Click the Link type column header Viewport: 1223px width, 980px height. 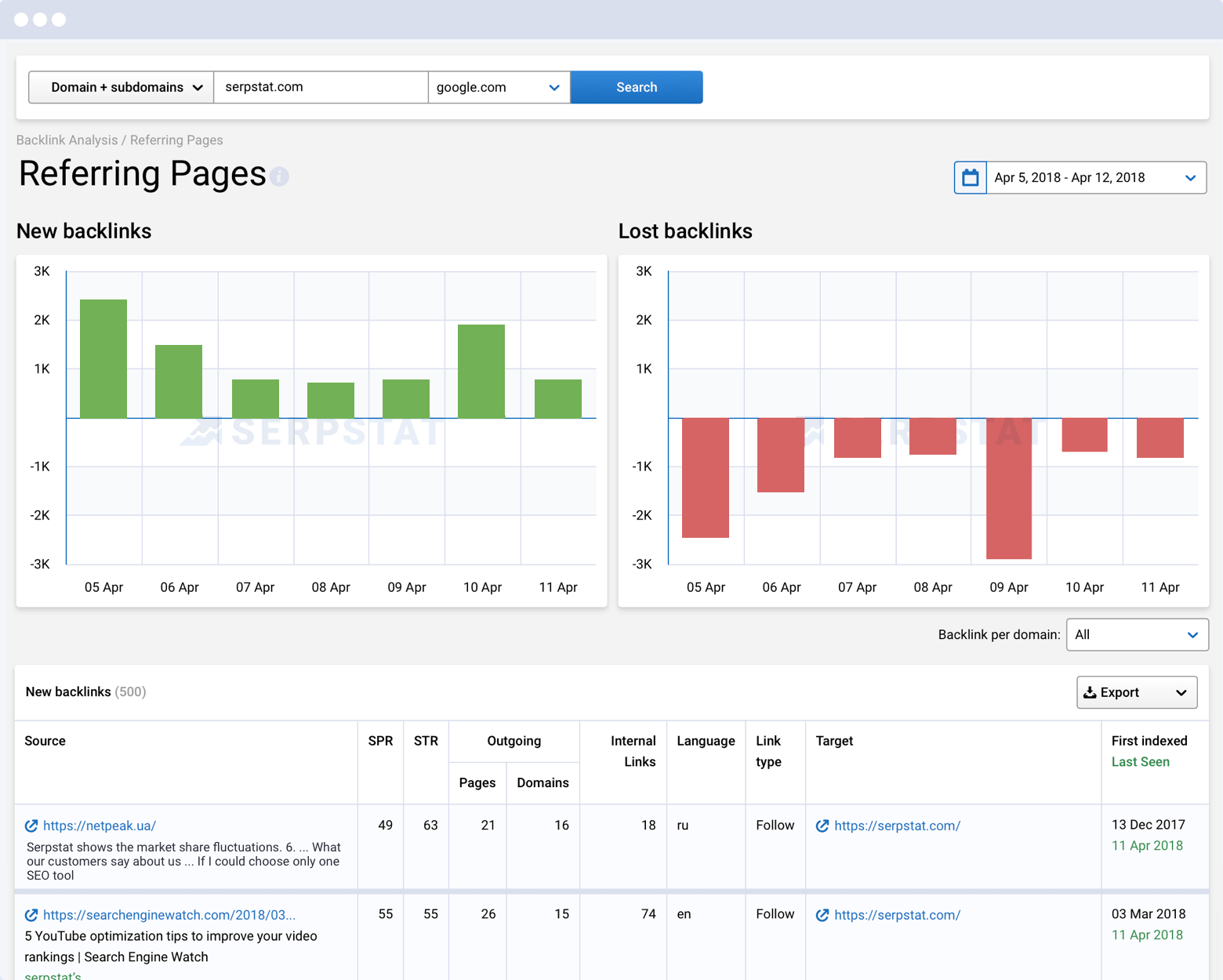point(768,751)
